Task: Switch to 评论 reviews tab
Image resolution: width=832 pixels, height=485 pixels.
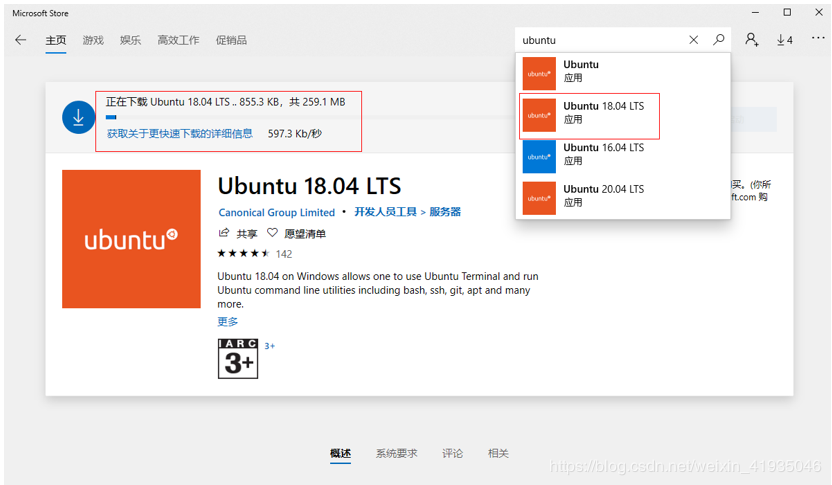Action: coord(453,453)
